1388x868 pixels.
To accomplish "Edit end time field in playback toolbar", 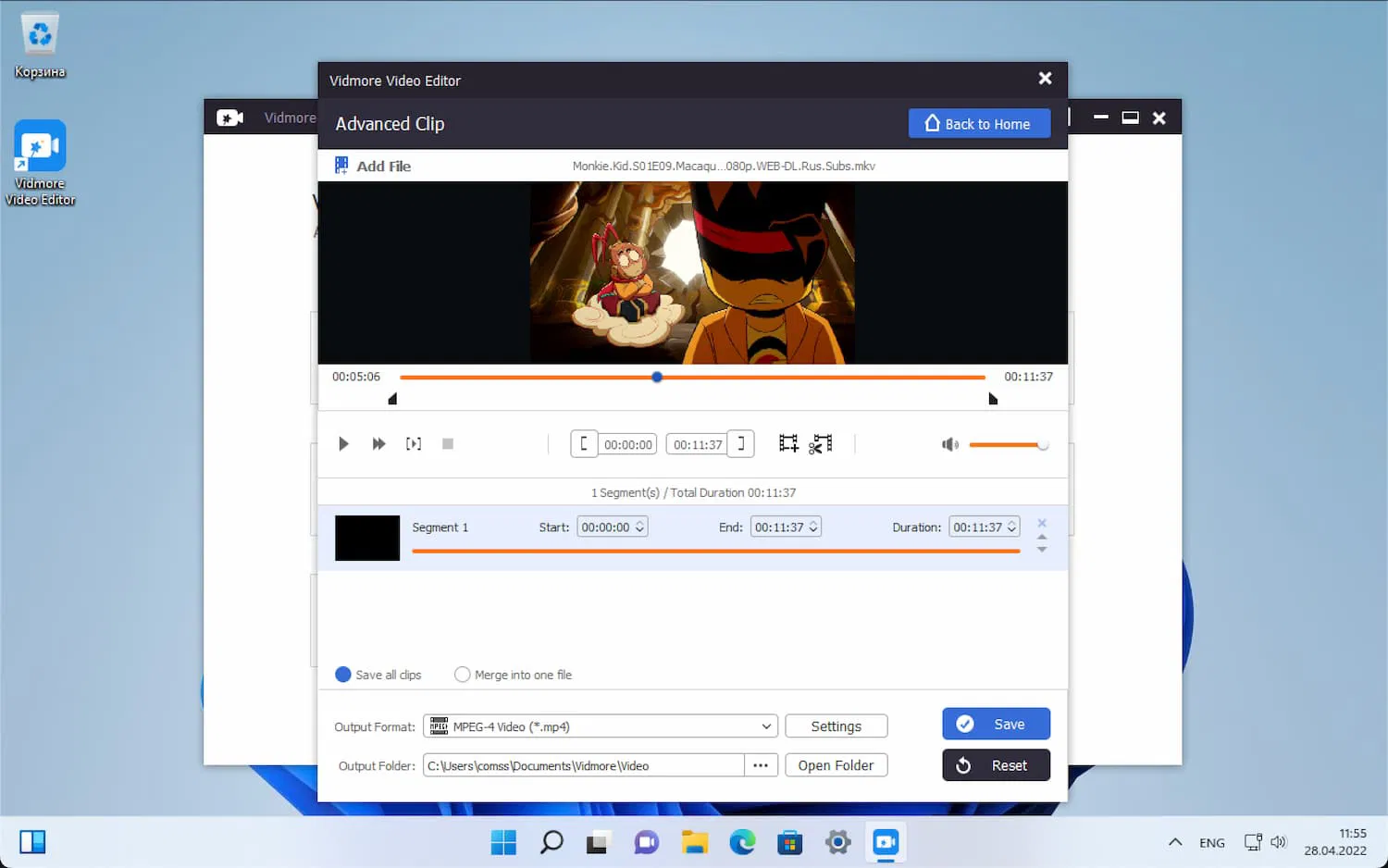I will click(x=697, y=445).
